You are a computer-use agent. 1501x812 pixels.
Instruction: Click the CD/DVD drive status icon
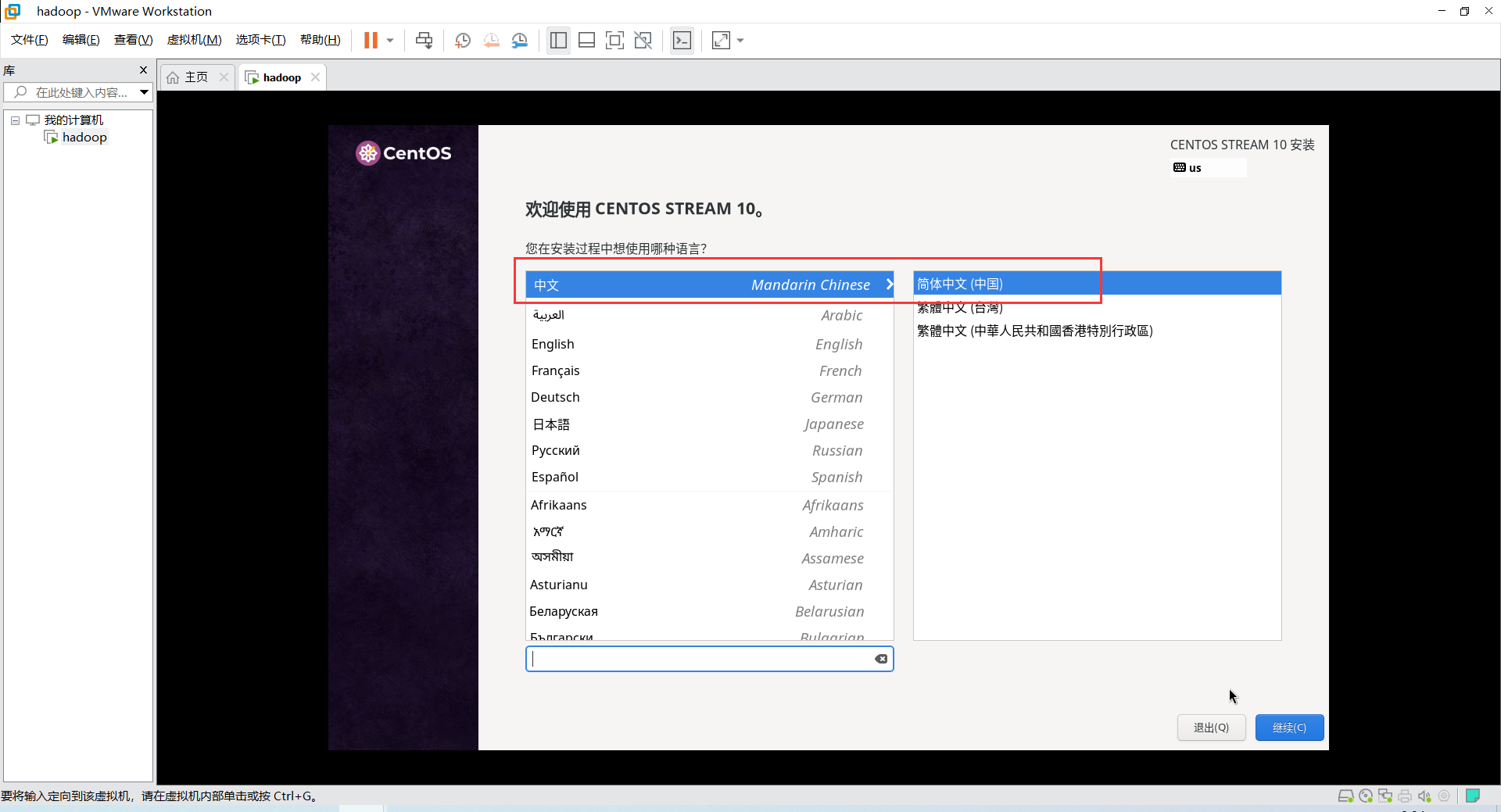[x=1366, y=796]
